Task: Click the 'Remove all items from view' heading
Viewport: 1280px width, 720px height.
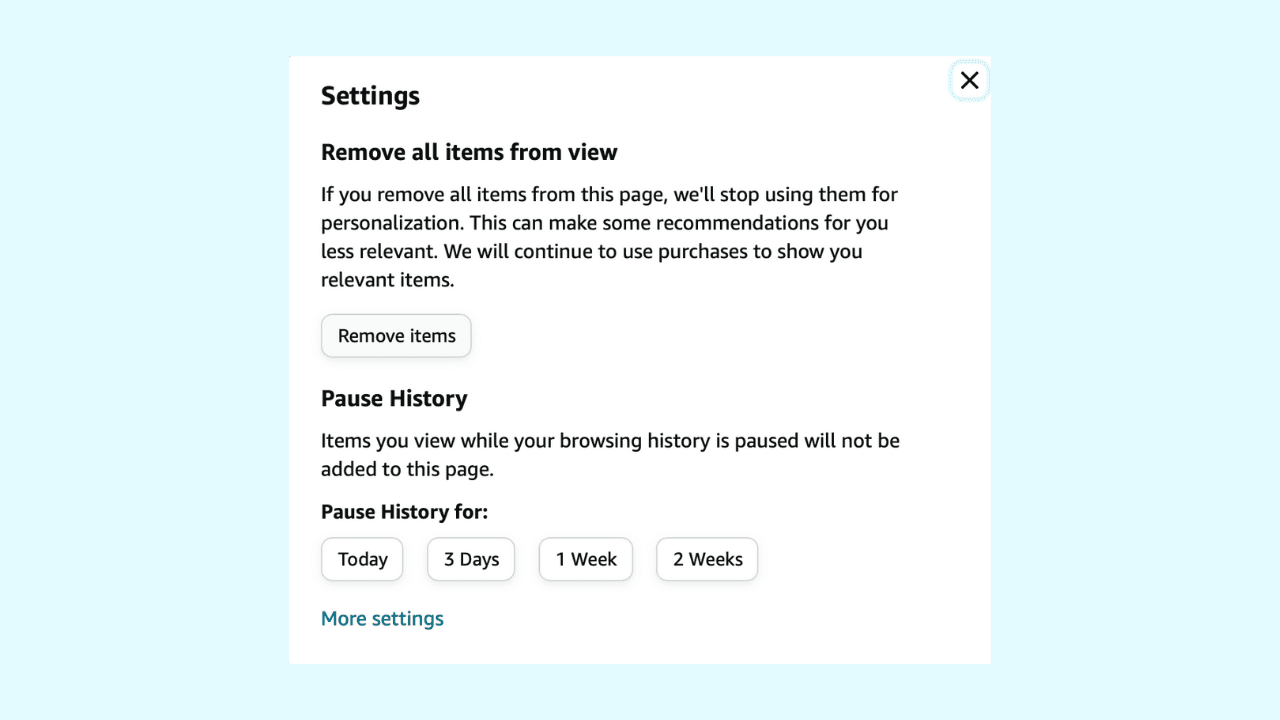Action: click(469, 152)
